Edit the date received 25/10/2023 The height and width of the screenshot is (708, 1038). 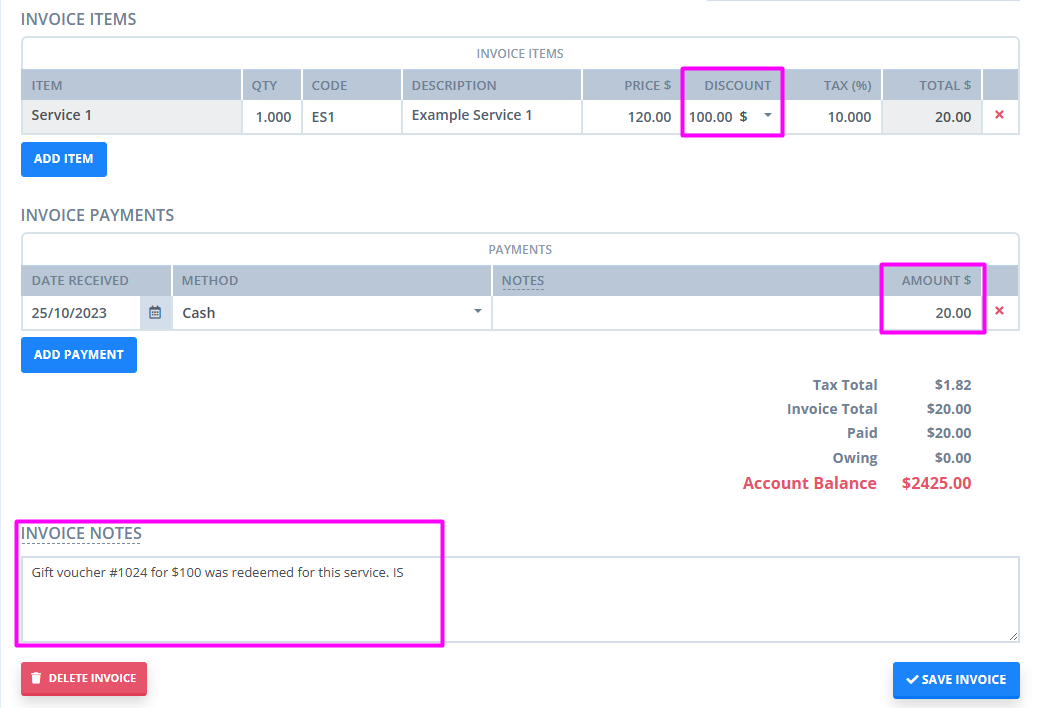[x=81, y=312]
